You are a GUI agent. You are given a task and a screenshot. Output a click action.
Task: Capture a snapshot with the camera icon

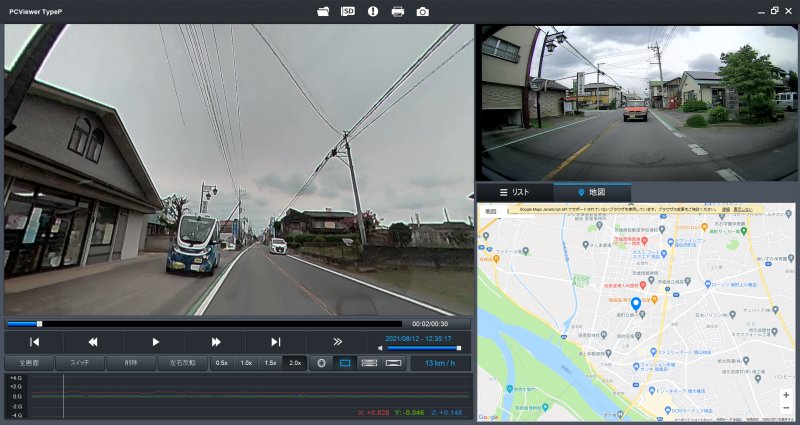pos(423,11)
